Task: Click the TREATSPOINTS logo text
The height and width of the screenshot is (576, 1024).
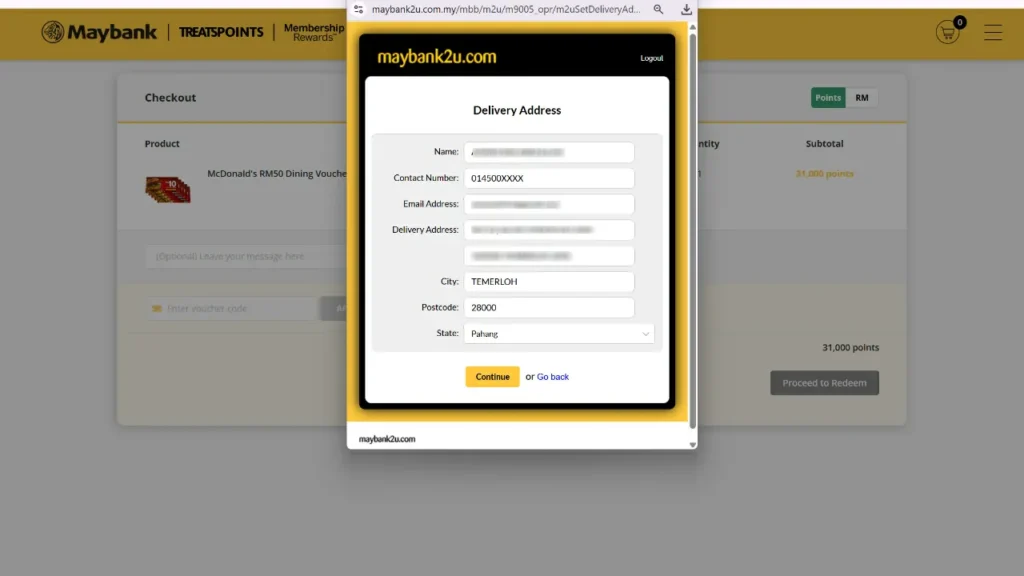Action: (221, 32)
